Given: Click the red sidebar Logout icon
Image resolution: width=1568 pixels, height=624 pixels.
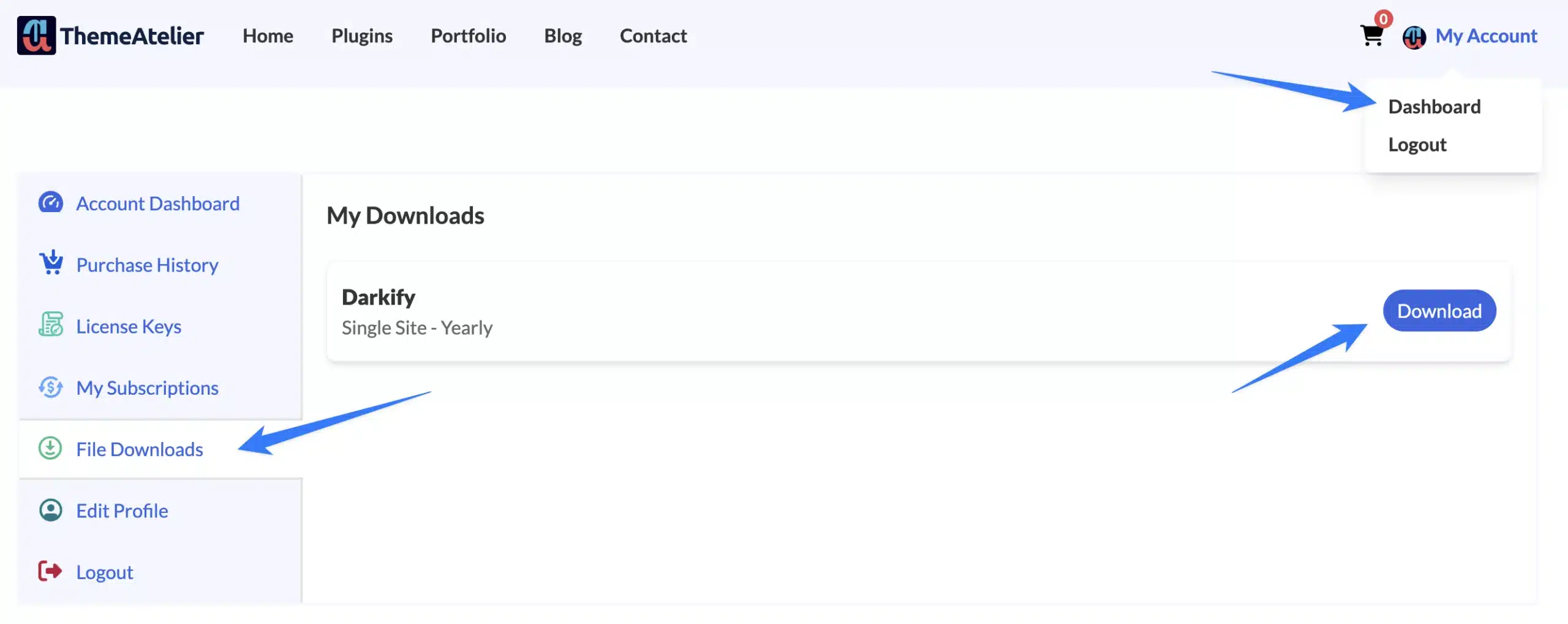Looking at the screenshot, I should [x=50, y=571].
